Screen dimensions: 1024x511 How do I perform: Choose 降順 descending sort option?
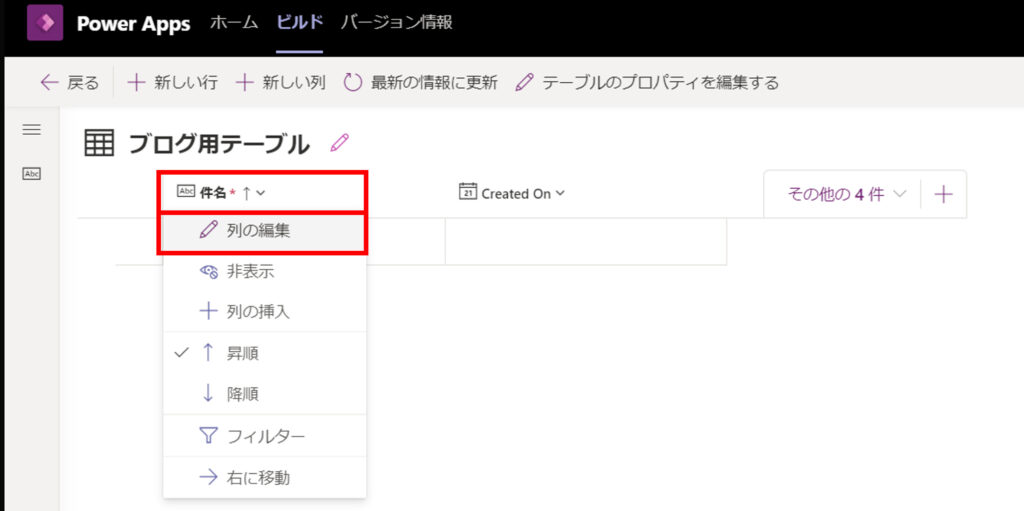243,394
